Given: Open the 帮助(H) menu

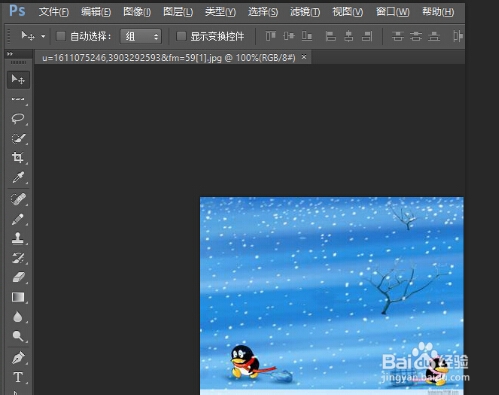Looking at the screenshot, I should tap(438, 12).
